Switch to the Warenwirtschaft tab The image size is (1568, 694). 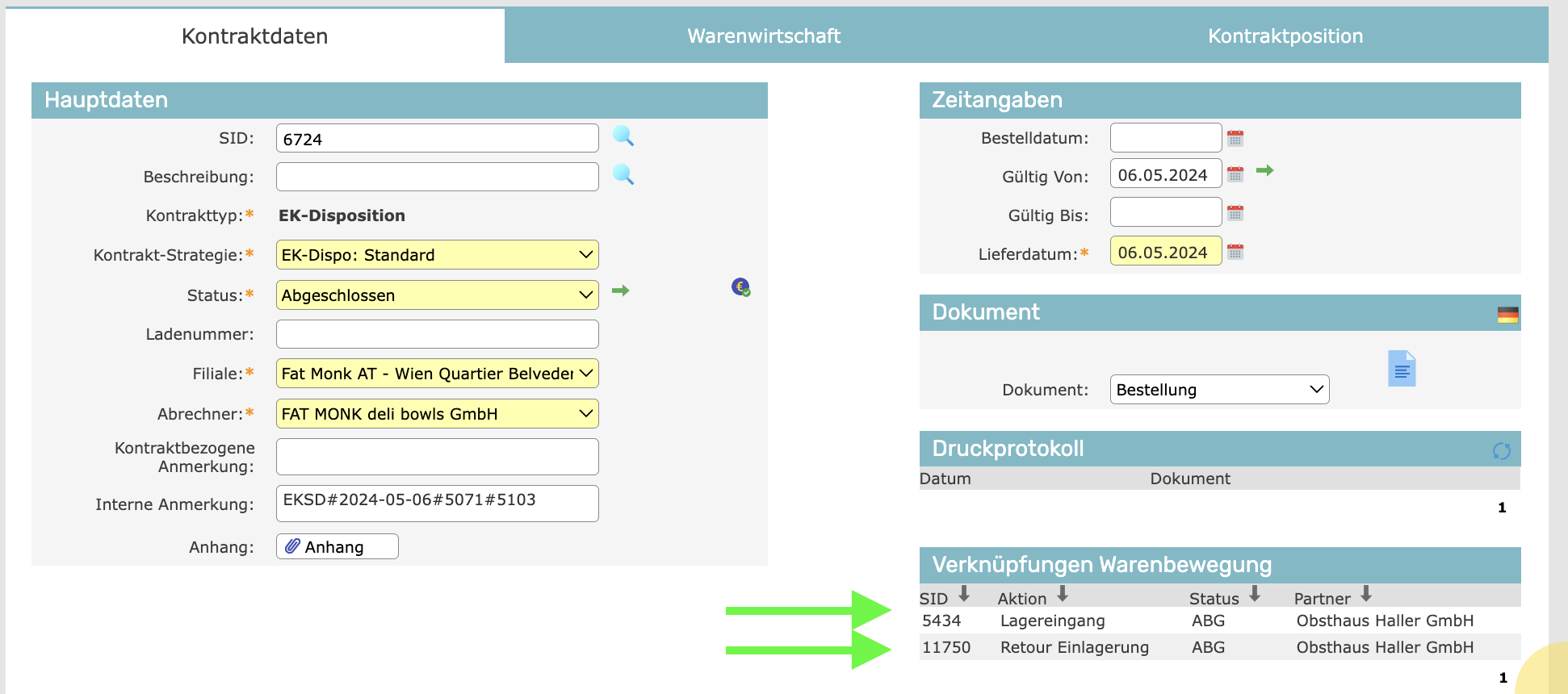pos(764,36)
